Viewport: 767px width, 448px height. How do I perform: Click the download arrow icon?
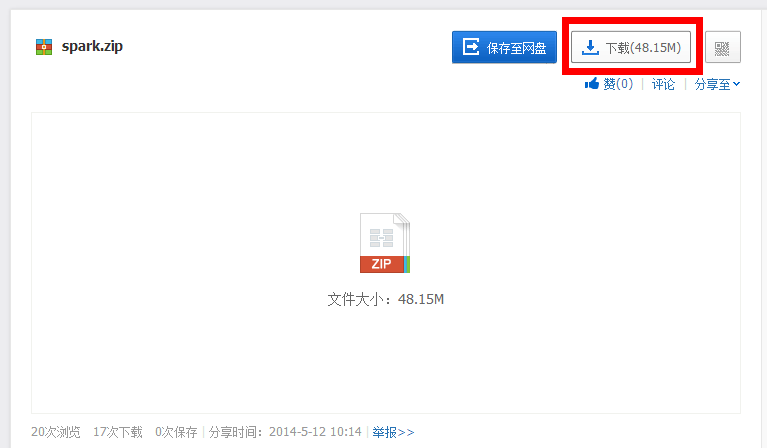click(590, 47)
